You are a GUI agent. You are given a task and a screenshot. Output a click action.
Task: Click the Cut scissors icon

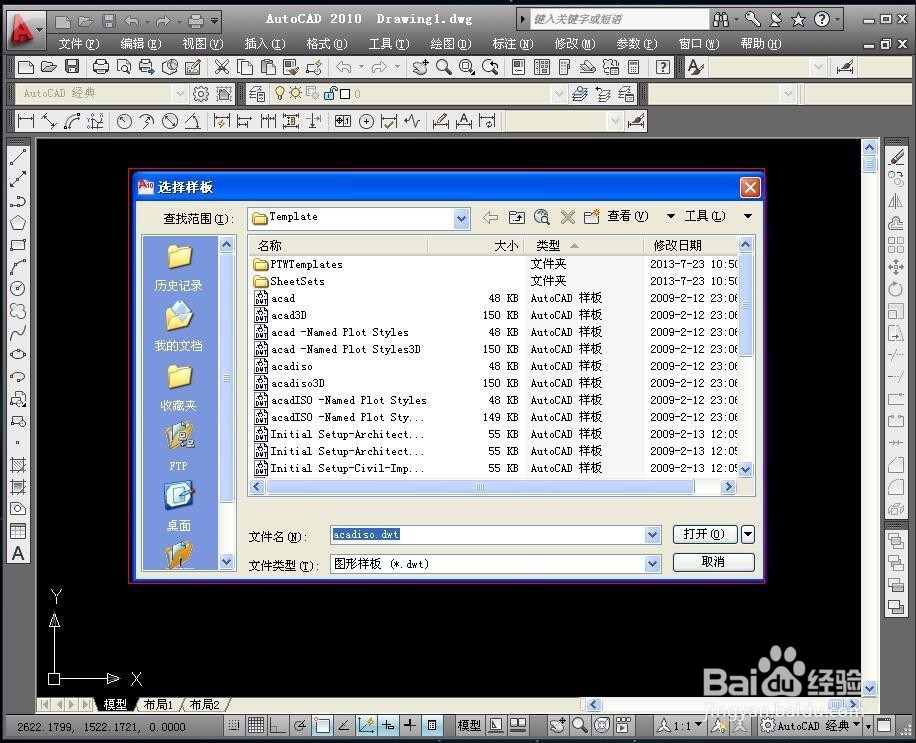(x=221, y=67)
